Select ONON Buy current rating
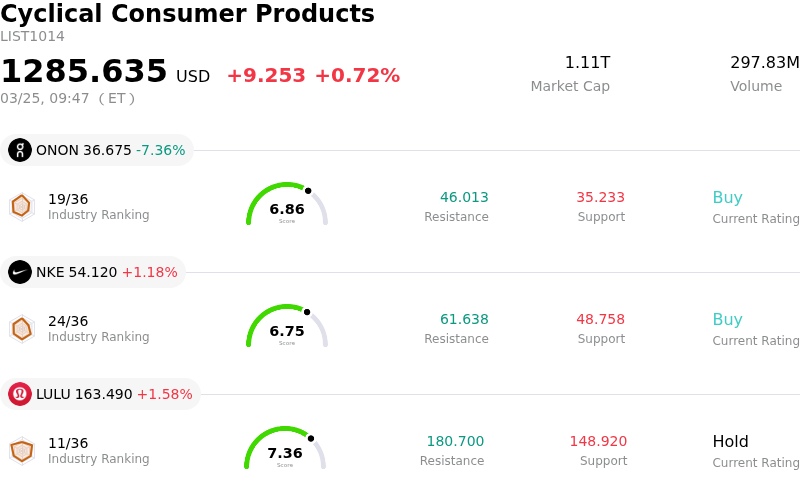The image size is (800, 488). (727, 198)
